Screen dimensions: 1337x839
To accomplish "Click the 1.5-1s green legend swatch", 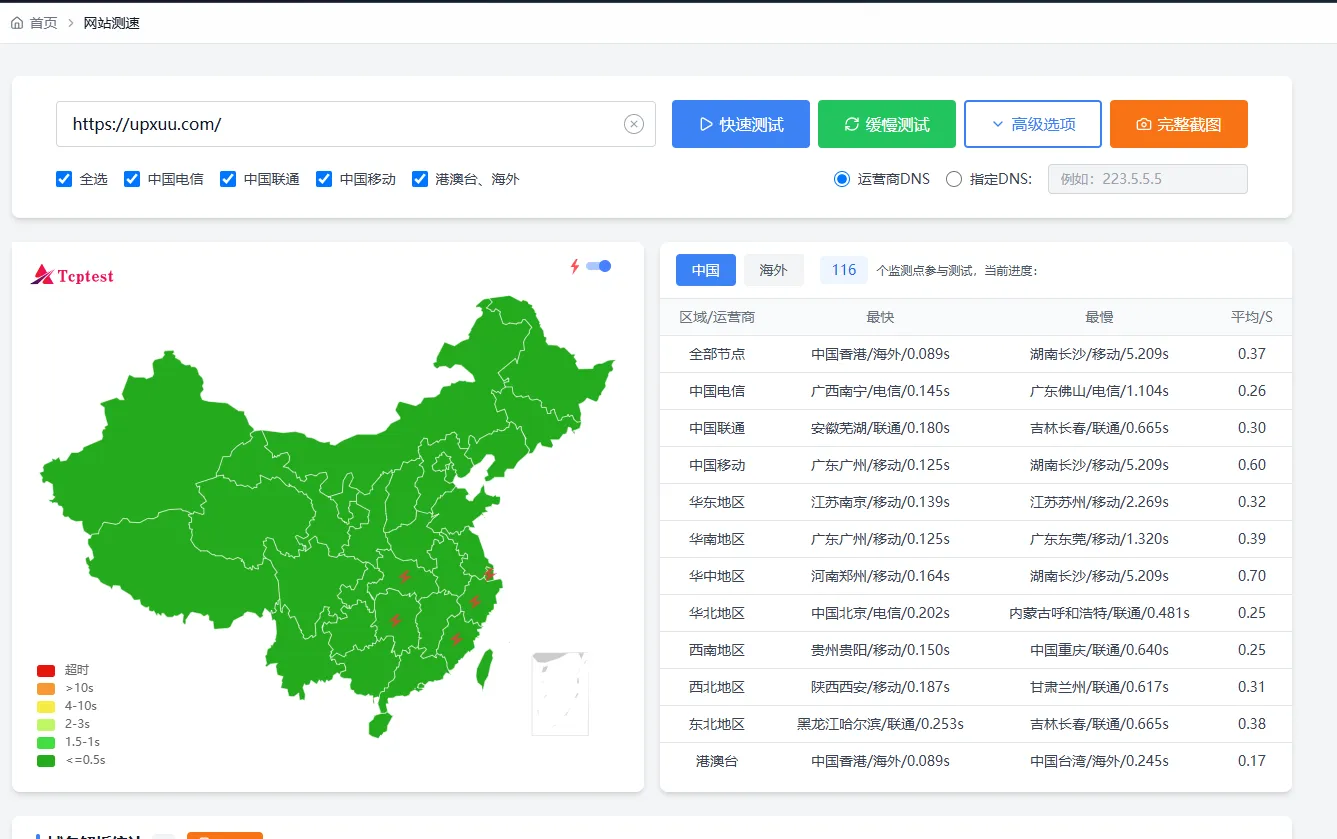I will pyautogui.click(x=46, y=742).
